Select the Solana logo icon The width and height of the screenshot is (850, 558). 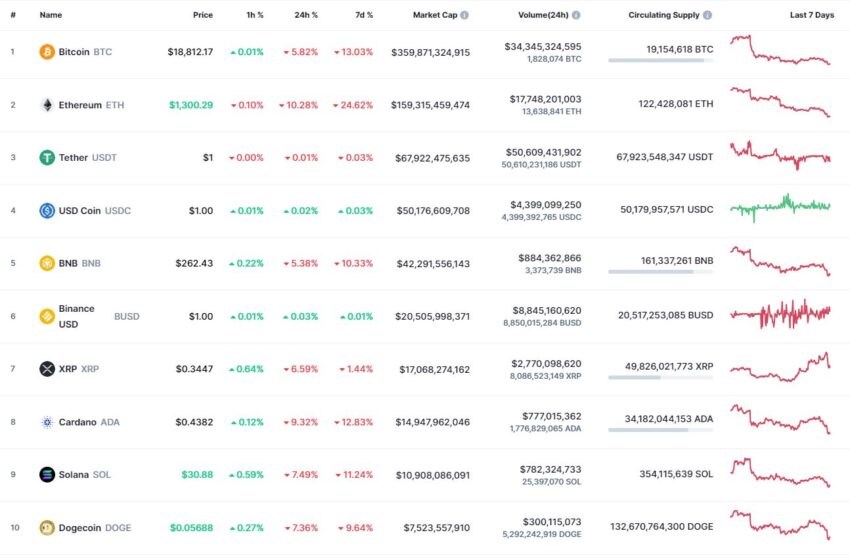pos(47,474)
